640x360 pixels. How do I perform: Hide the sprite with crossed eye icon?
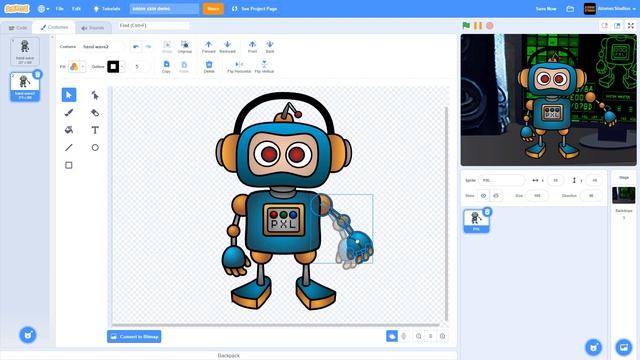tap(496, 196)
